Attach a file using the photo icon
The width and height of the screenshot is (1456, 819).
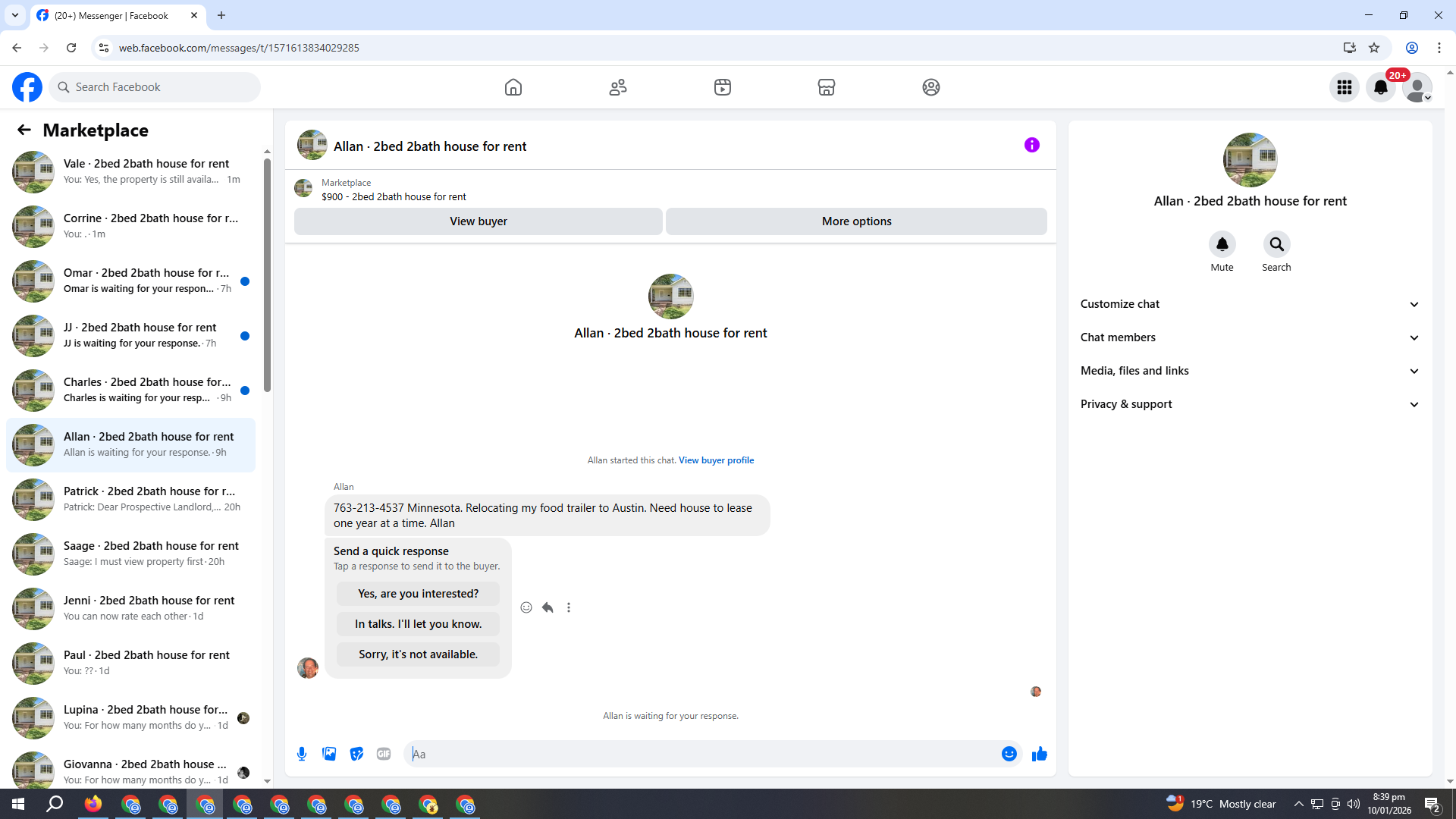coord(329,754)
